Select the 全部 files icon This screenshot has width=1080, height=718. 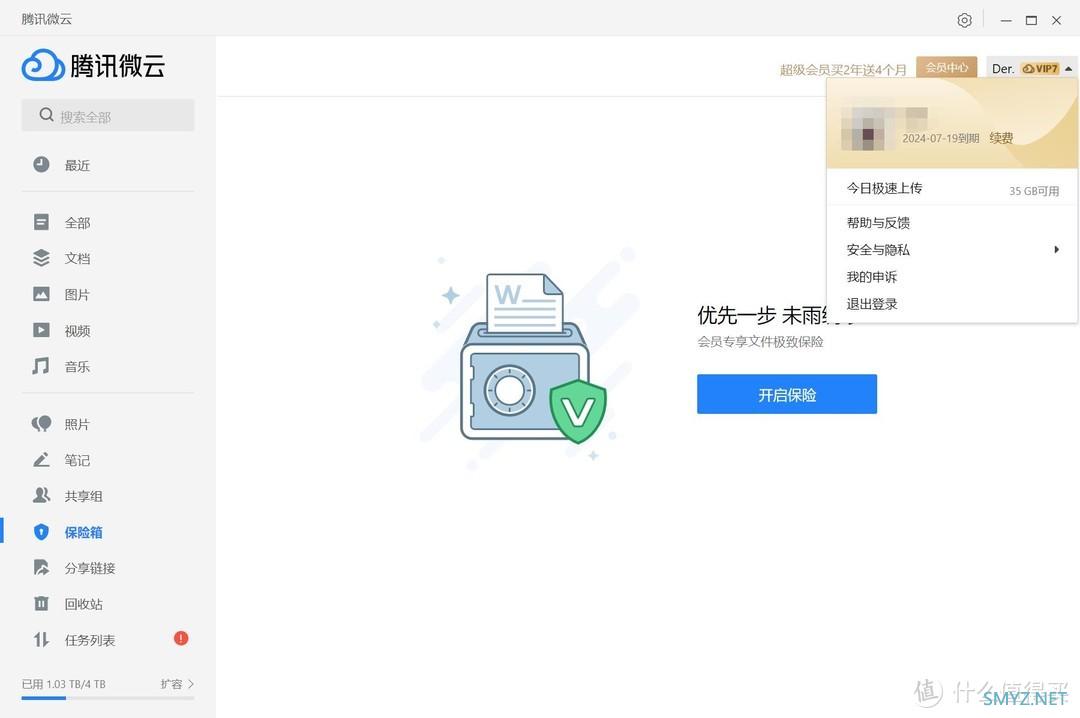[x=41, y=222]
